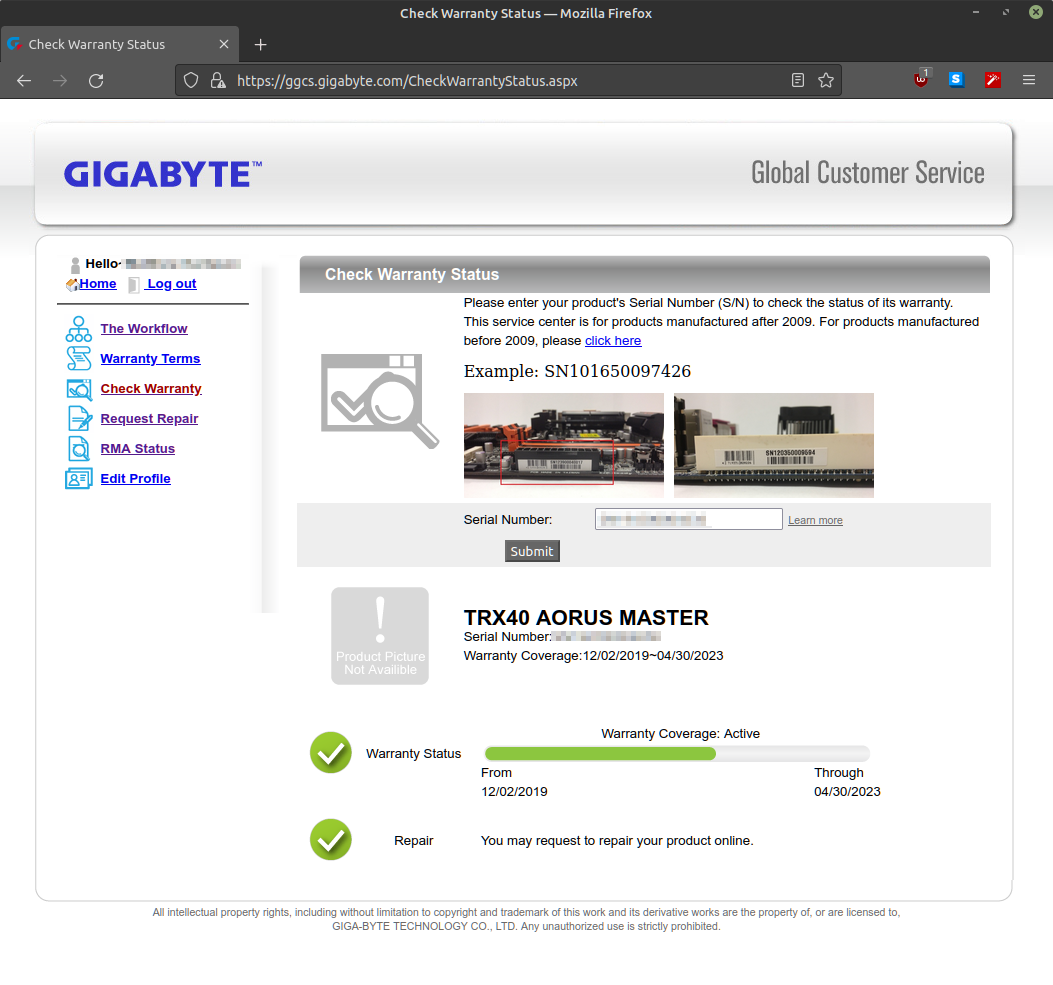Screen dimensions: 1053x985
Task: Click the Log out door icon
Action: pos(134,285)
